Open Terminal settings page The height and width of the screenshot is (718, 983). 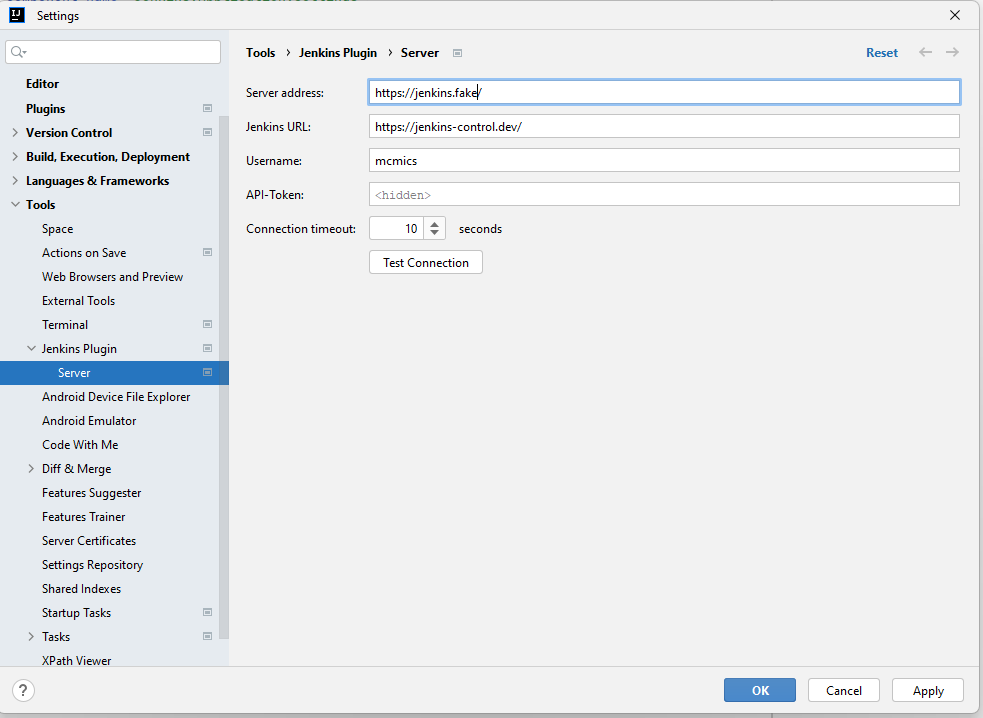tap(65, 325)
